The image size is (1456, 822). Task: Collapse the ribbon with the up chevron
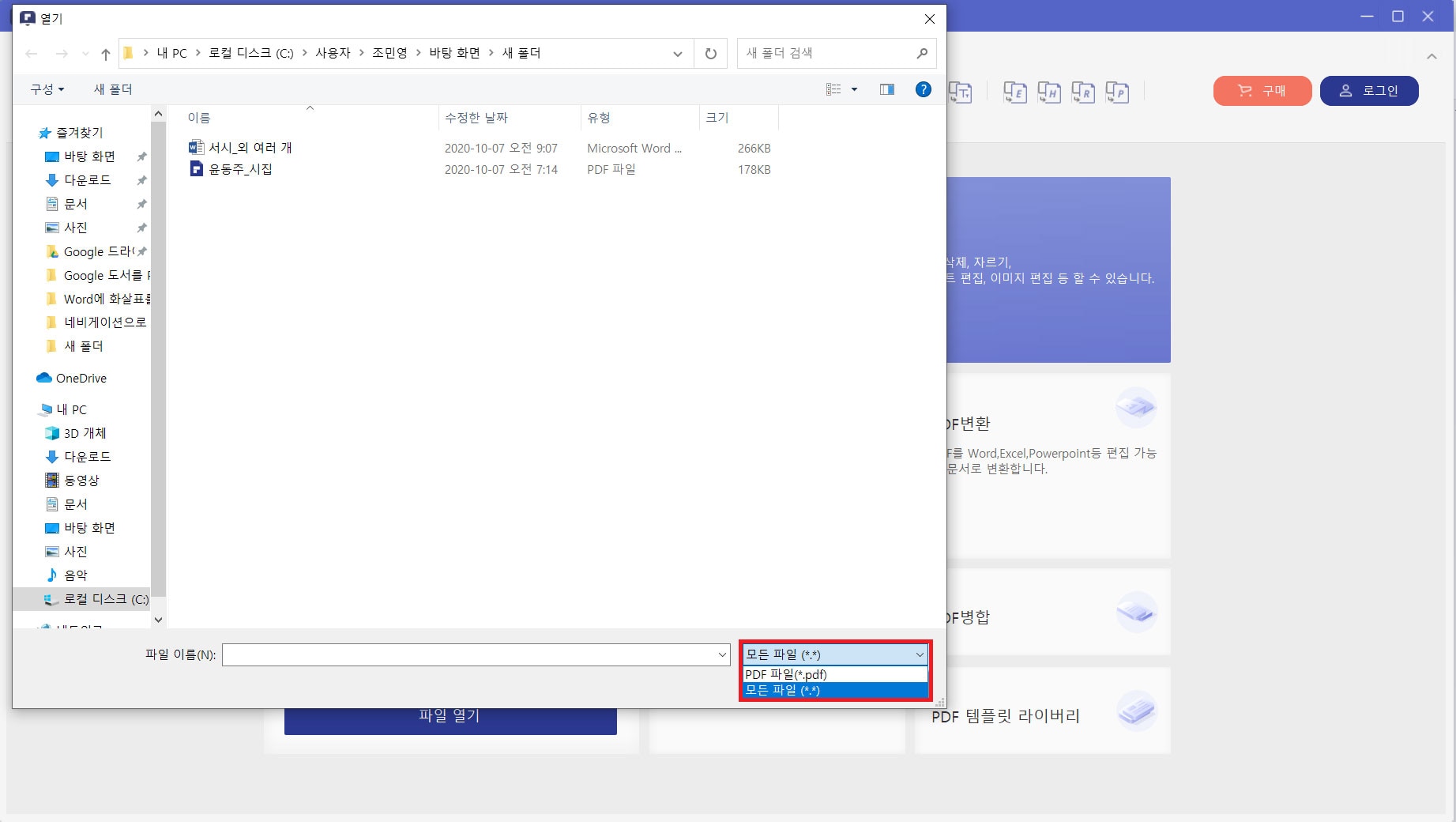[x=1432, y=56]
